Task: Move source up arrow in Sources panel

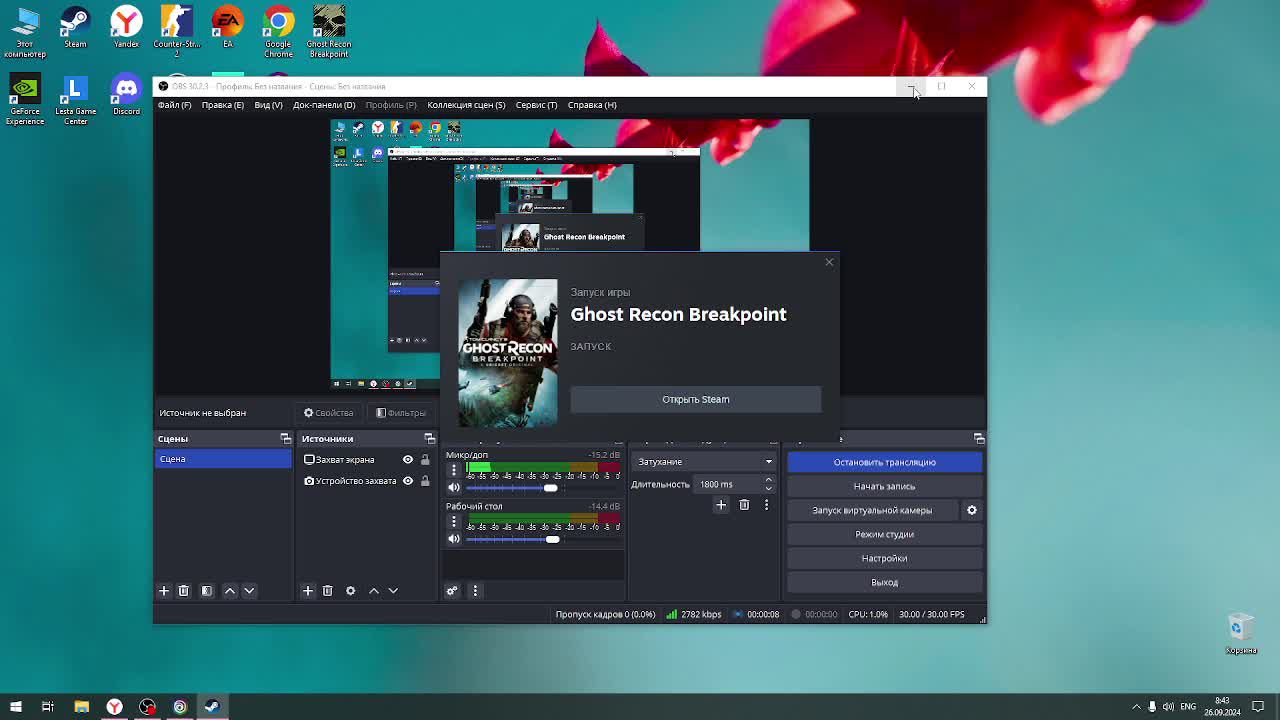Action: [374, 591]
